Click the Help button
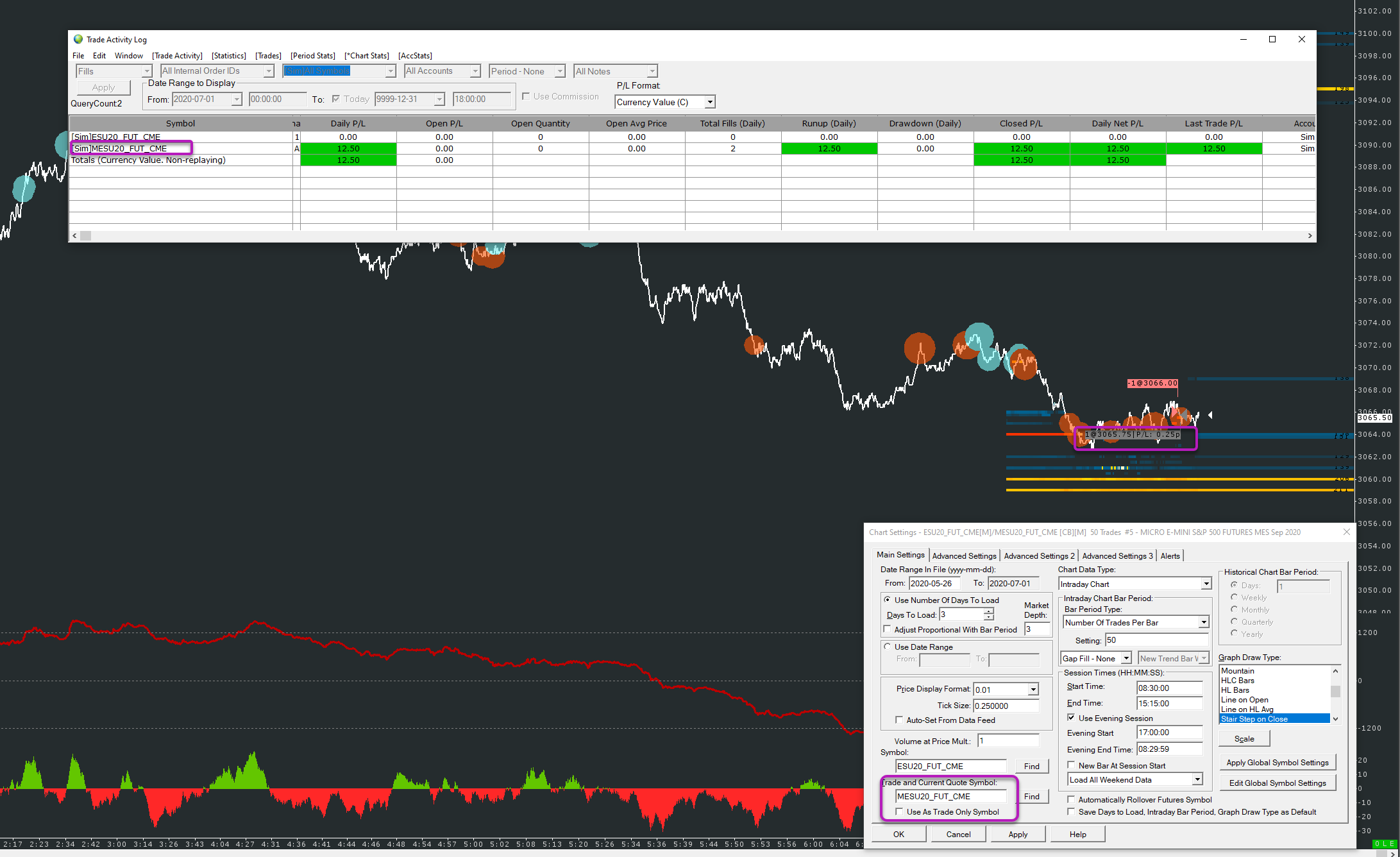 coord(1077,834)
